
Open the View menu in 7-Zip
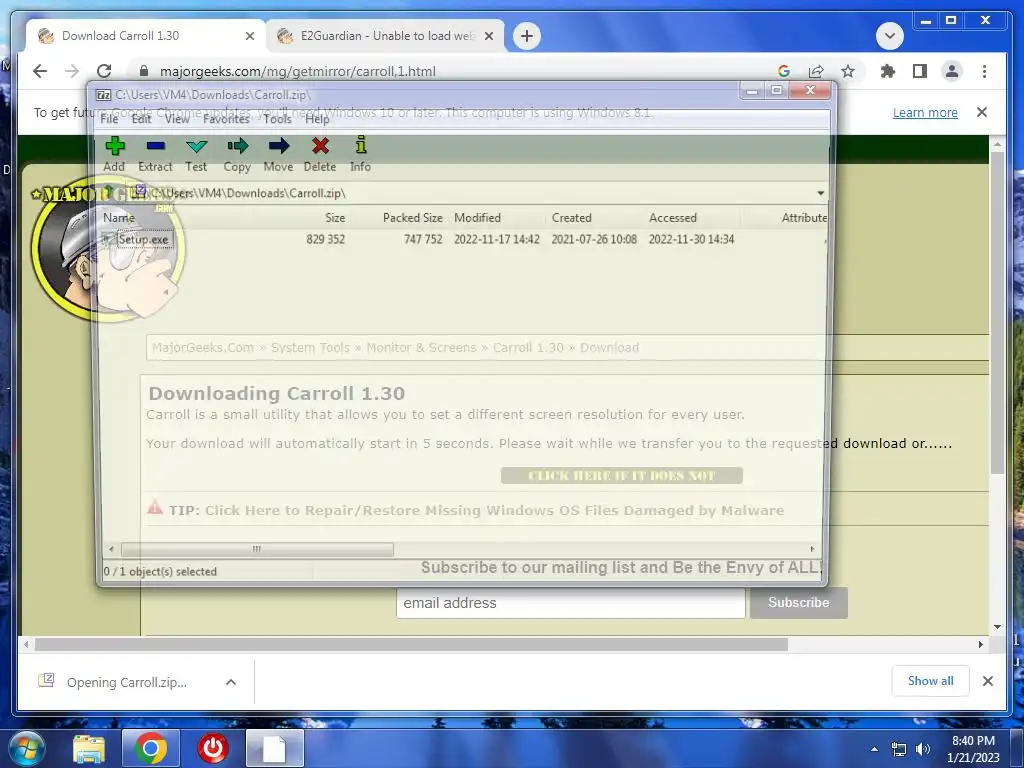[x=176, y=119]
